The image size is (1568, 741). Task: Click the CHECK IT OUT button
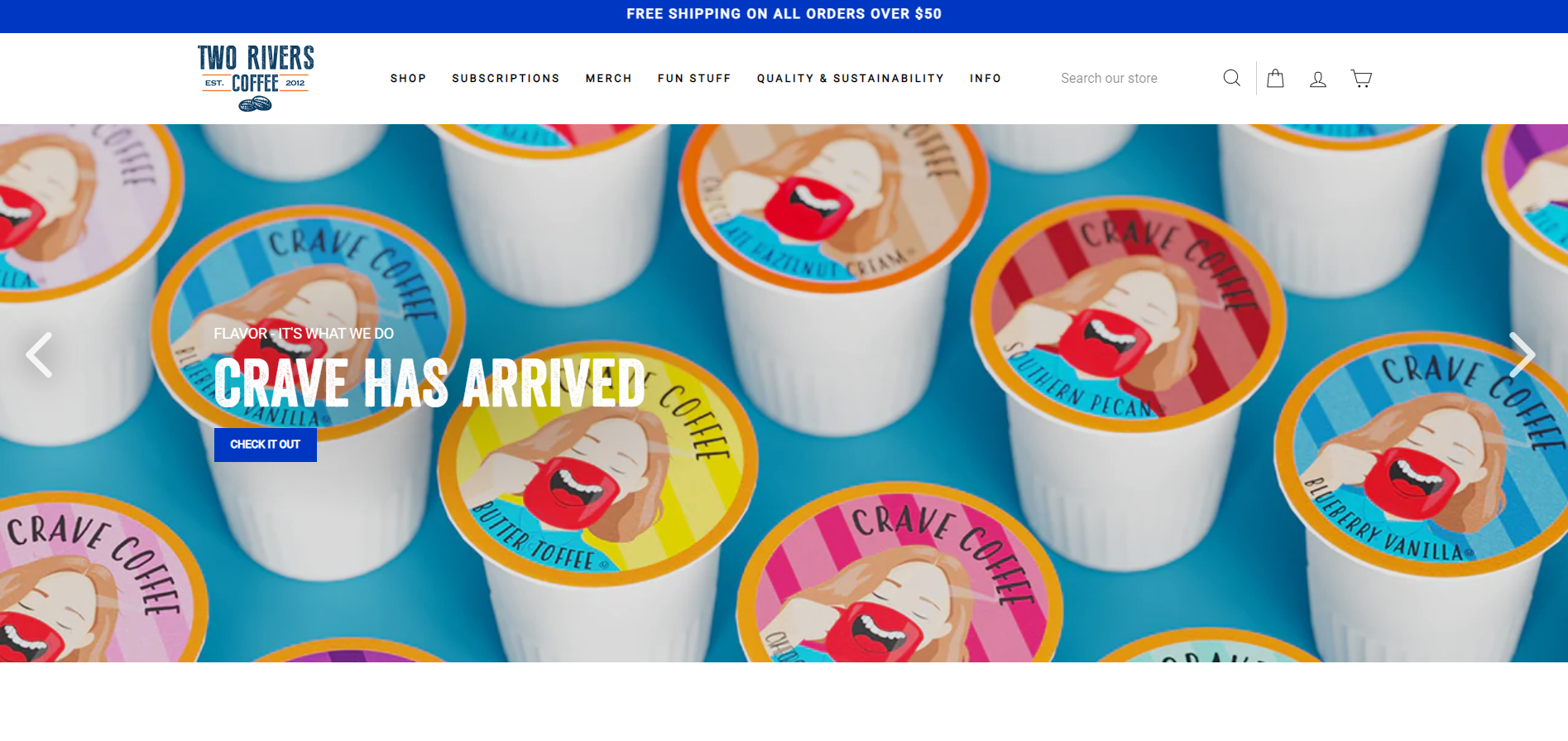click(x=266, y=445)
